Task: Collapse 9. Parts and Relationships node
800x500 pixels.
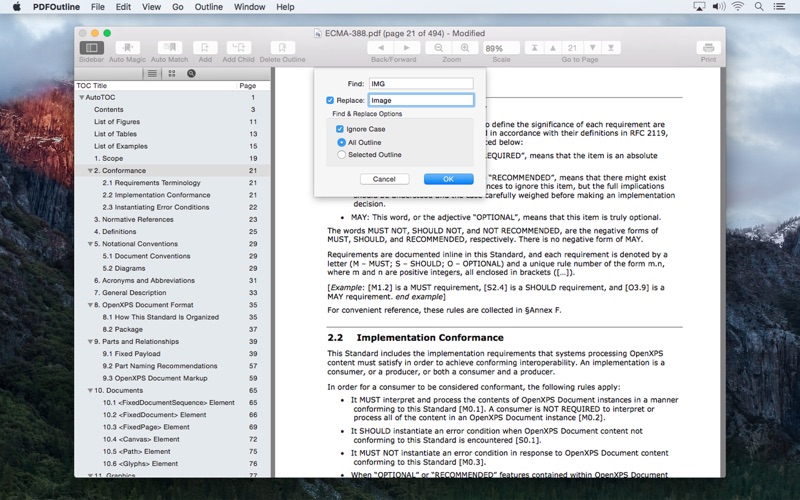Action: (x=90, y=342)
